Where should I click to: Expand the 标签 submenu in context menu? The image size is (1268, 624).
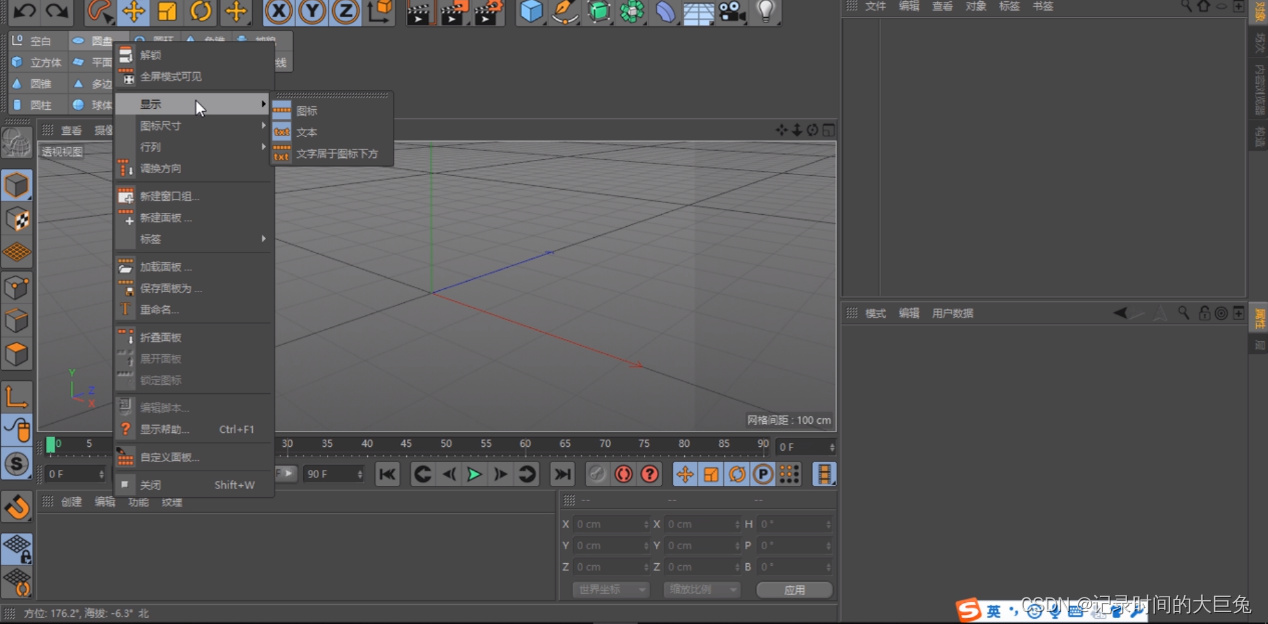(194, 239)
